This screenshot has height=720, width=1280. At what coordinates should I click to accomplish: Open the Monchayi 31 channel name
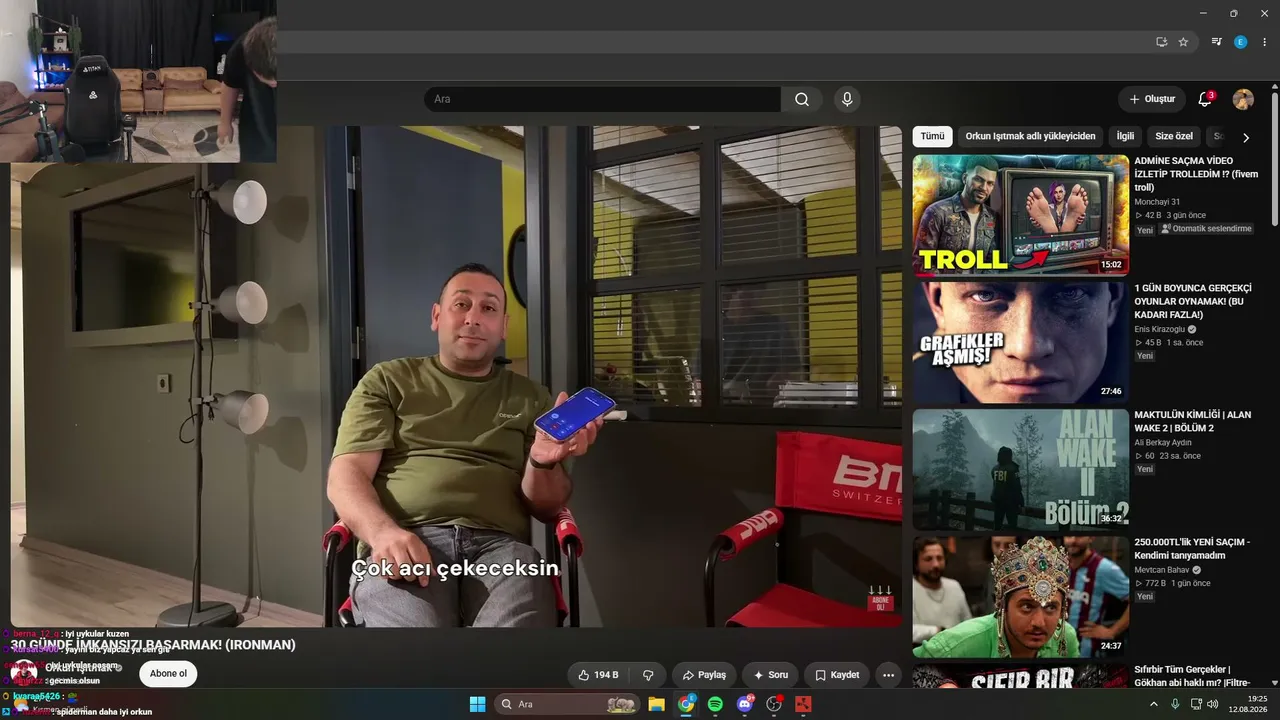point(1157,202)
